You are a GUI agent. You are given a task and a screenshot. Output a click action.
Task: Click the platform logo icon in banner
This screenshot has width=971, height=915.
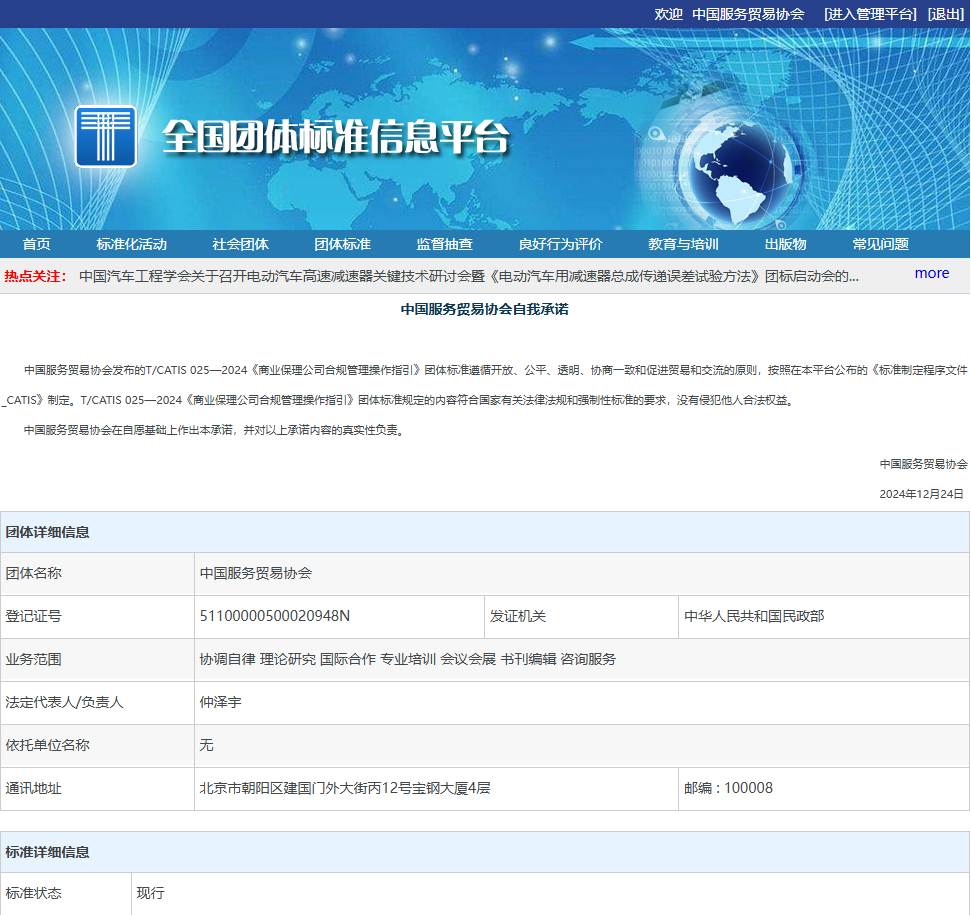tap(106, 136)
